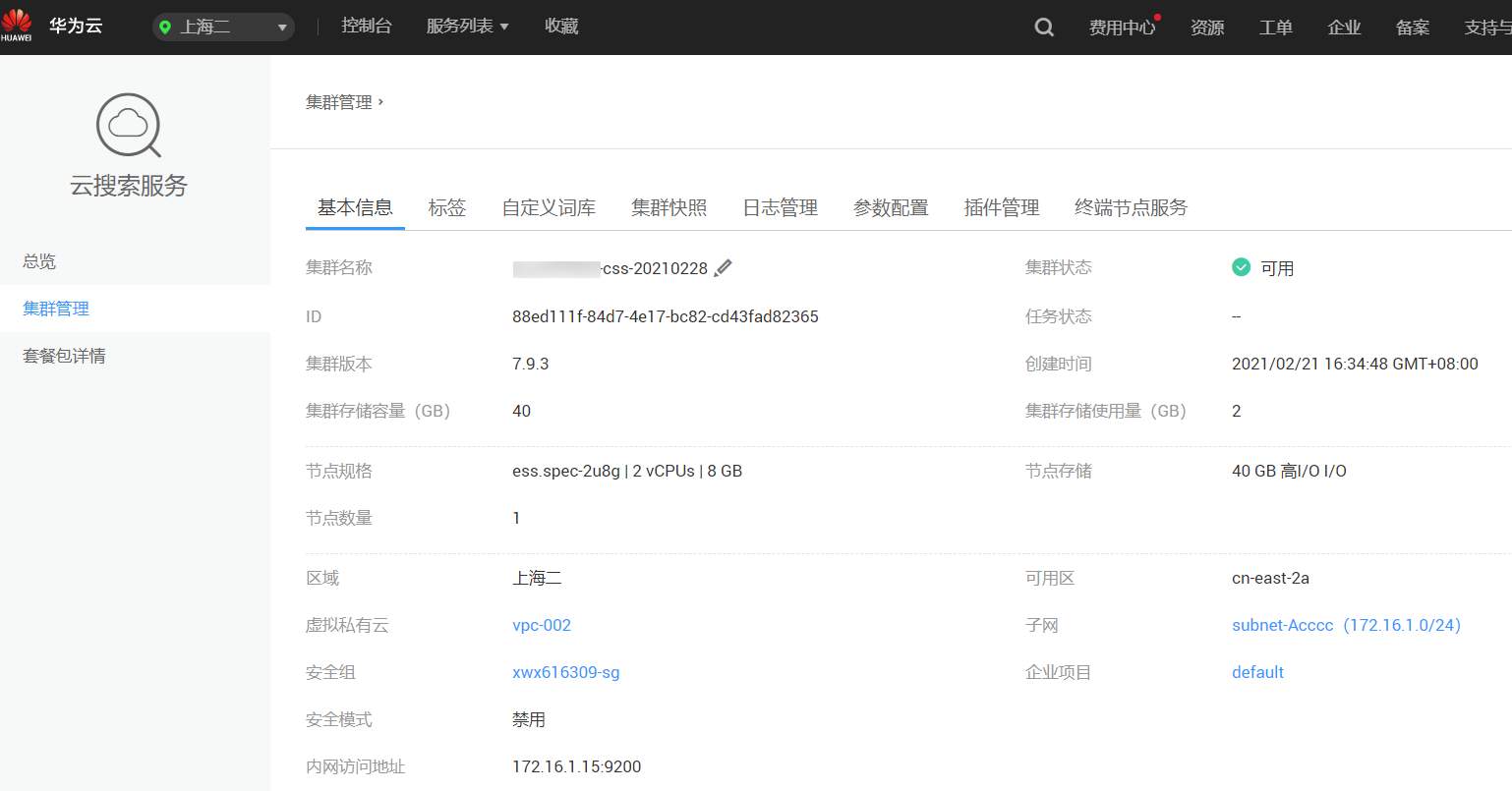Open the xwx616309-sg security group link
Screen dimensions: 1512x791
(566, 672)
